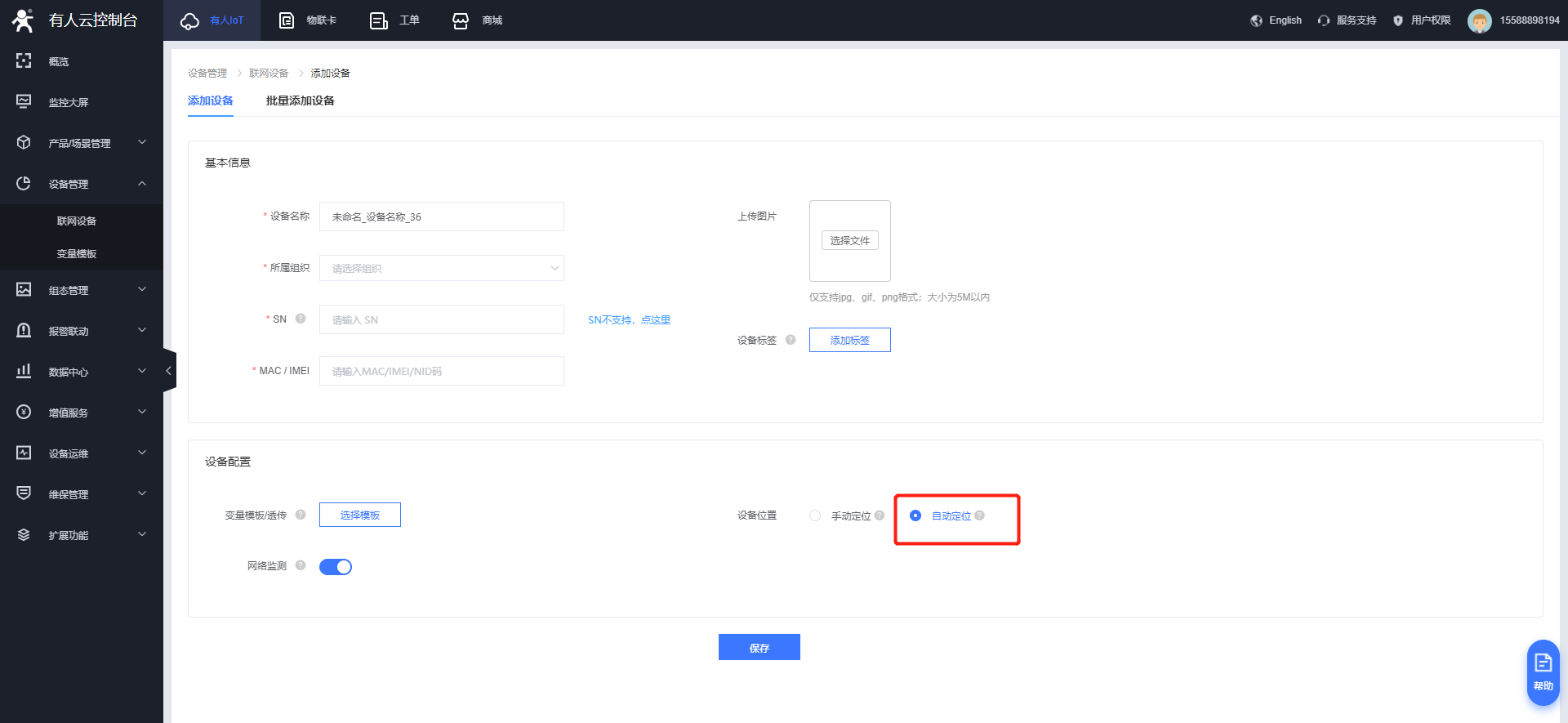Expand the 报警联动 menu chevron
This screenshot has height=723, width=1568.
[x=142, y=330]
